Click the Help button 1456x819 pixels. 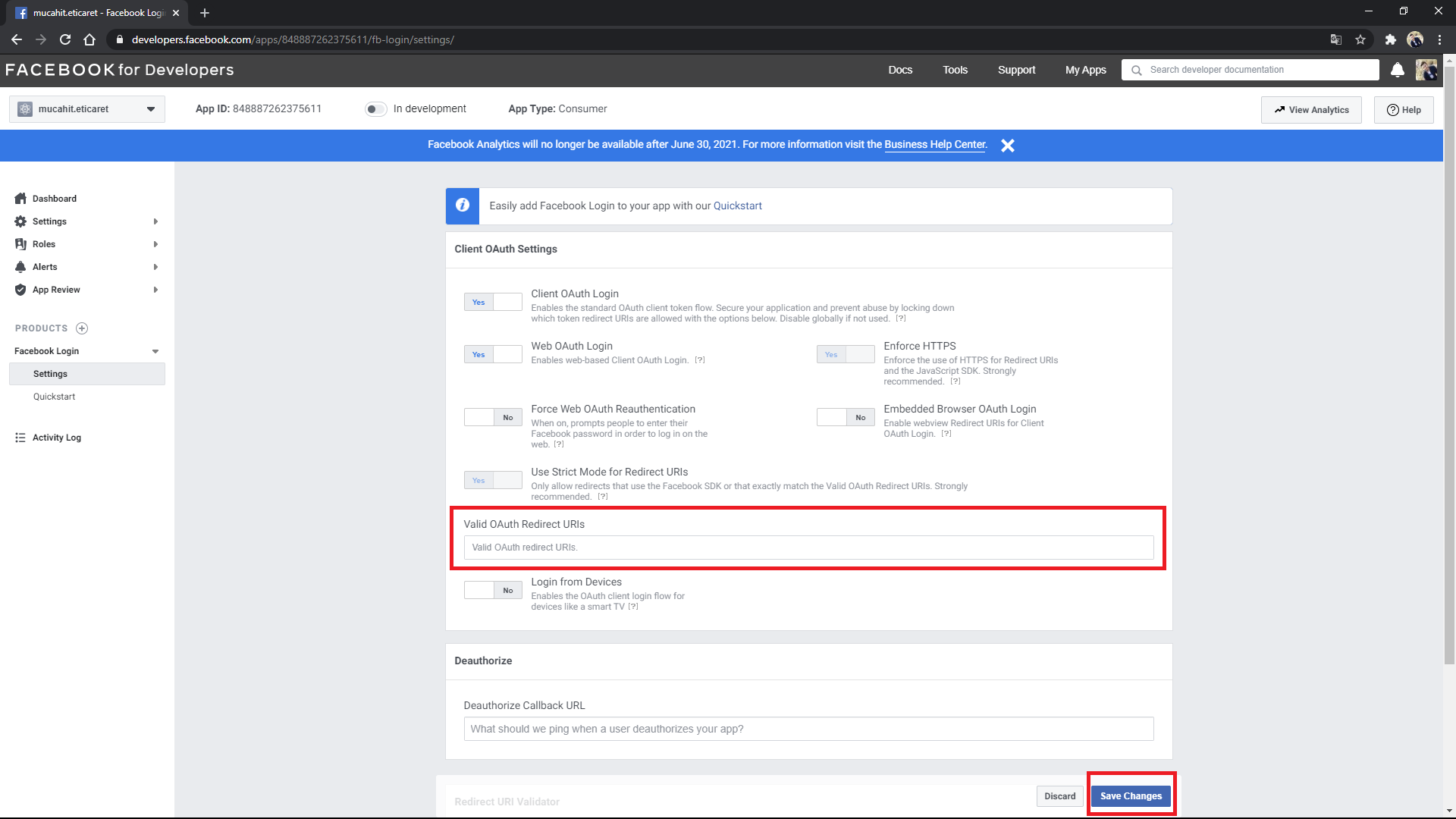tap(1404, 110)
